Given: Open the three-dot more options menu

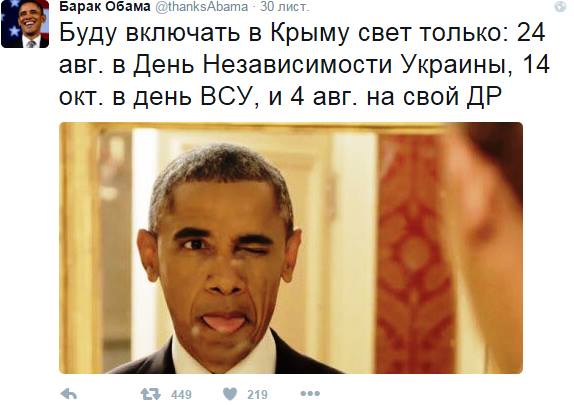Looking at the screenshot, I should click(x=310, y=394).
